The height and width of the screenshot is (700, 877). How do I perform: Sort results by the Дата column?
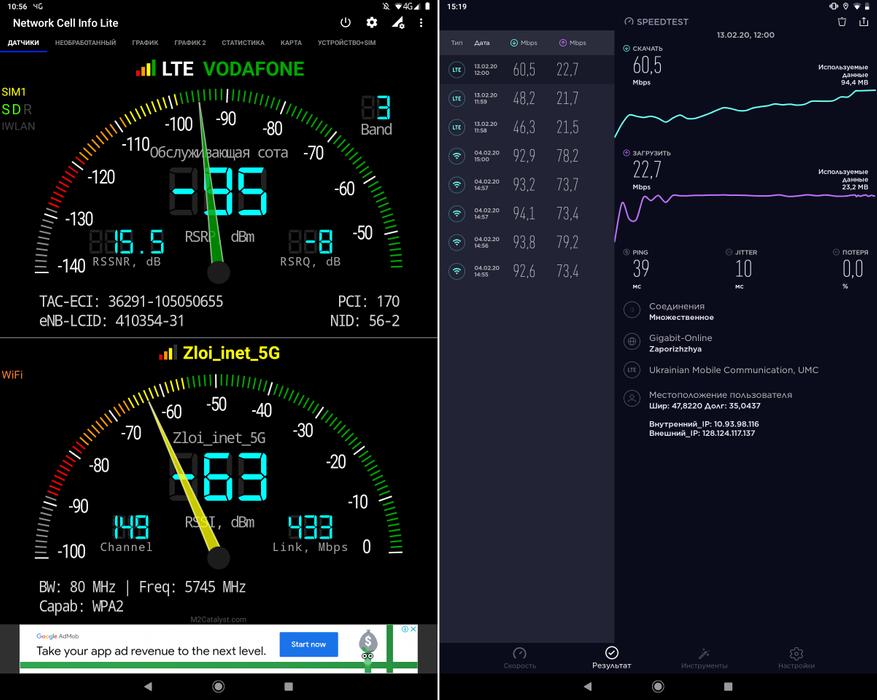pos(482,43)
